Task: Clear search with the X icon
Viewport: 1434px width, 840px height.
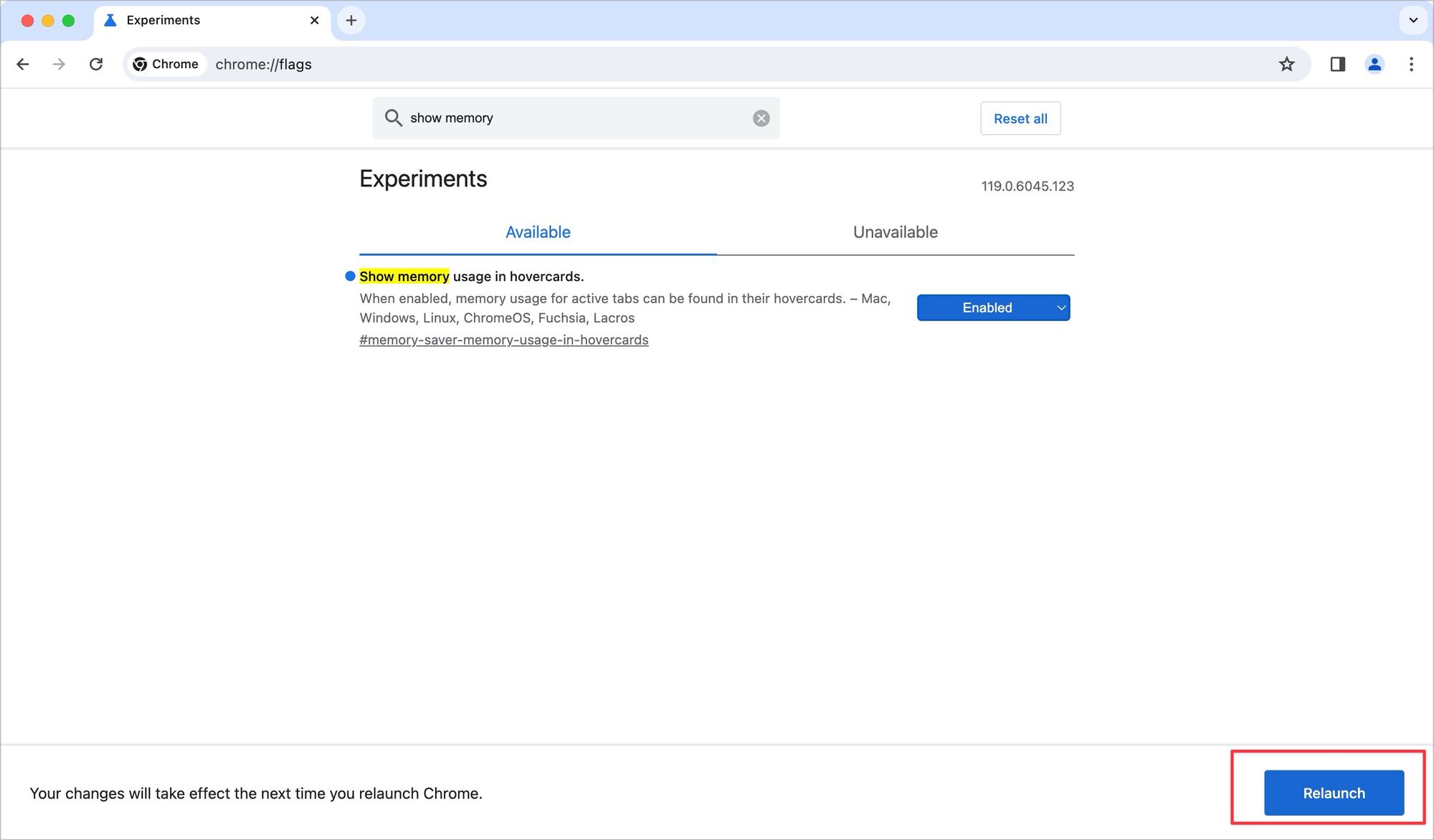Action: pos(761,118)
